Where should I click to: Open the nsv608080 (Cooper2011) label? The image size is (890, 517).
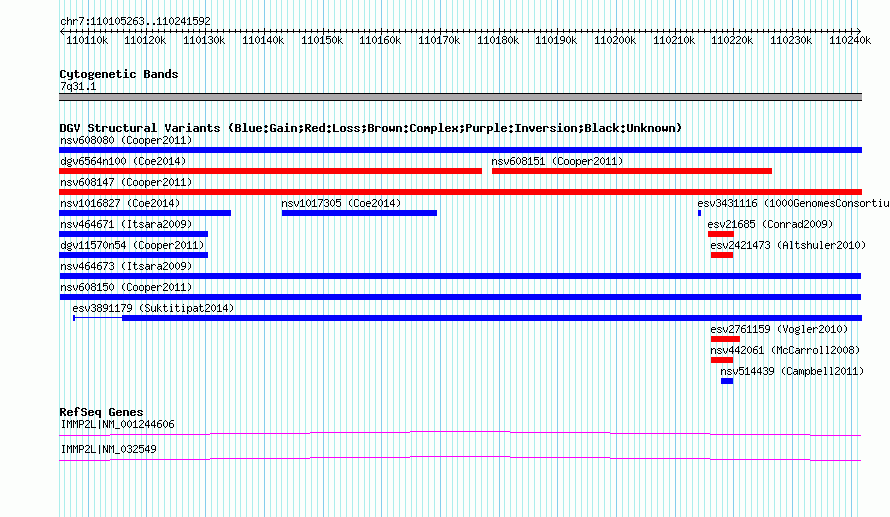(x=126, y=140)
